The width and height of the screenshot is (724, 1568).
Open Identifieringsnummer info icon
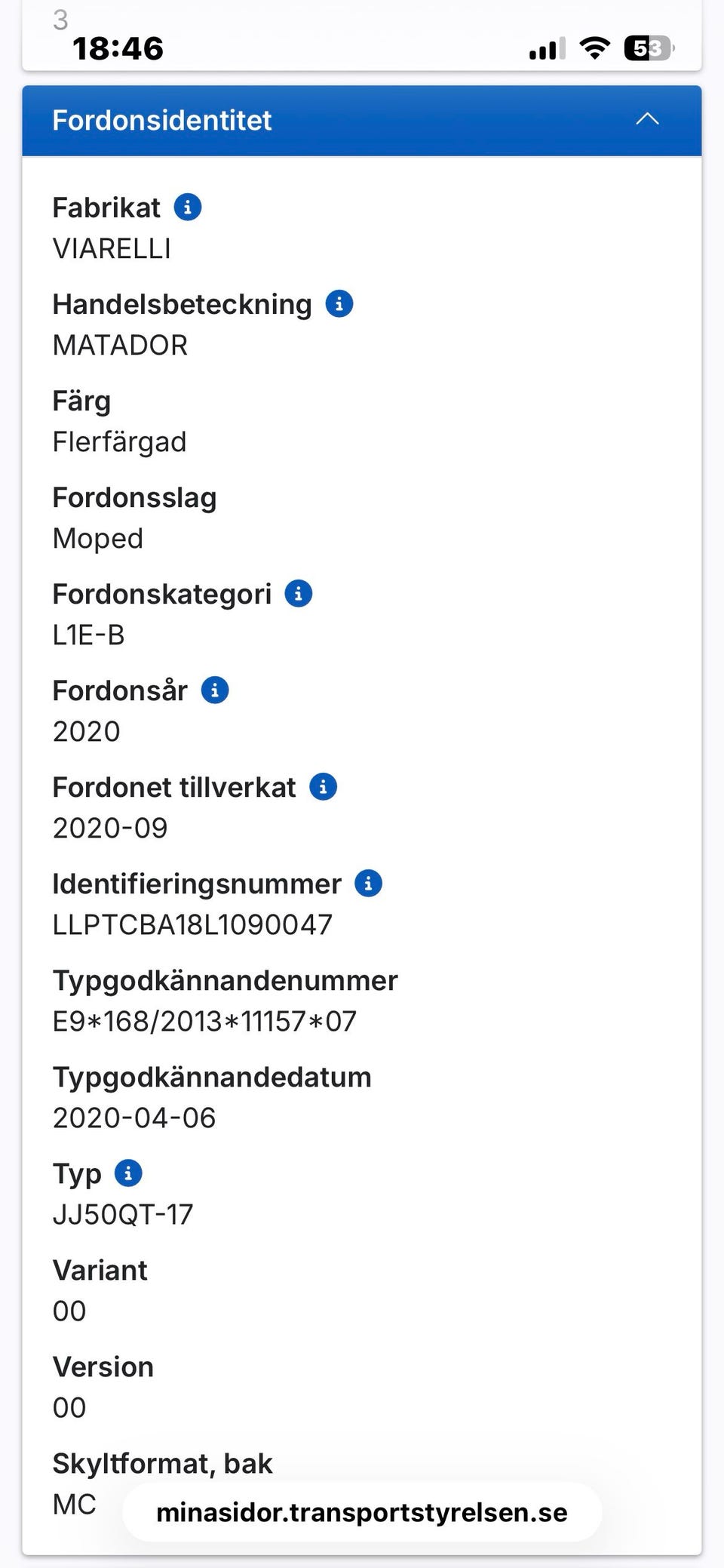click(x=369, y=883)
